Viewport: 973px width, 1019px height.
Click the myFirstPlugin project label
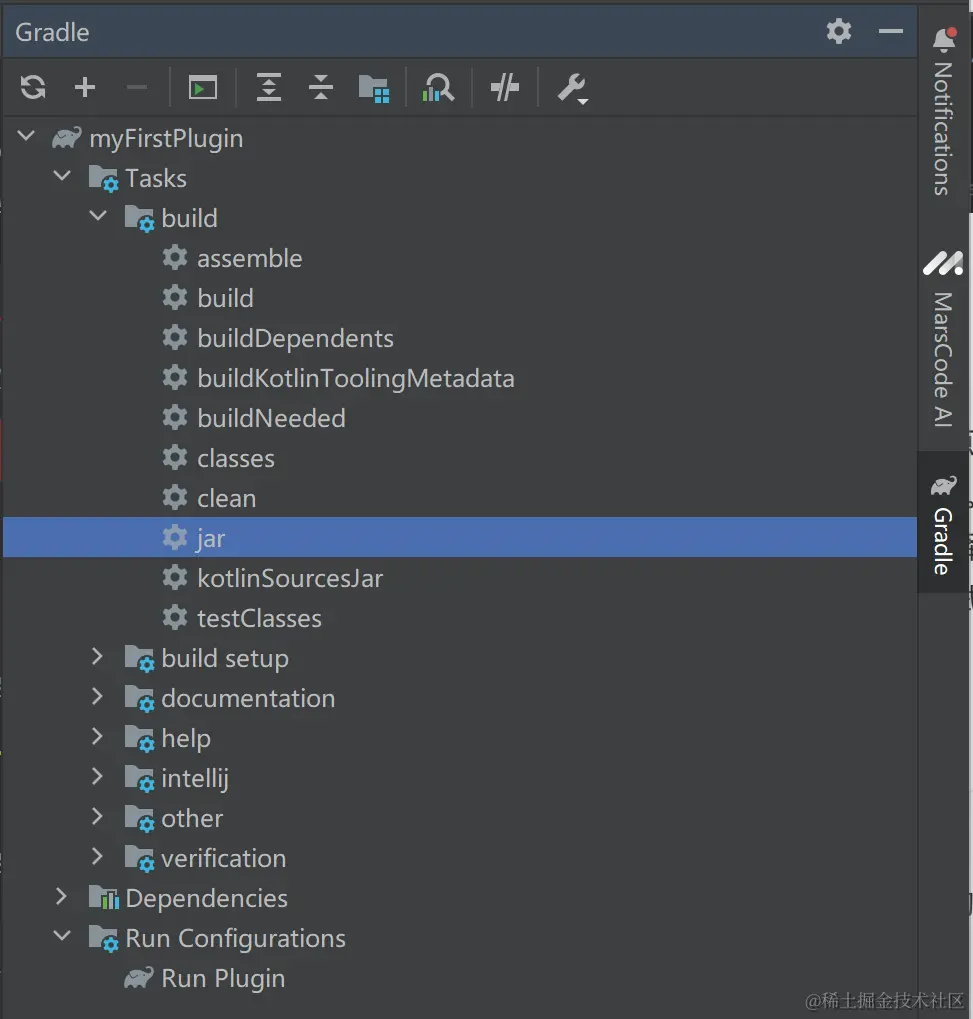(166, 139)
